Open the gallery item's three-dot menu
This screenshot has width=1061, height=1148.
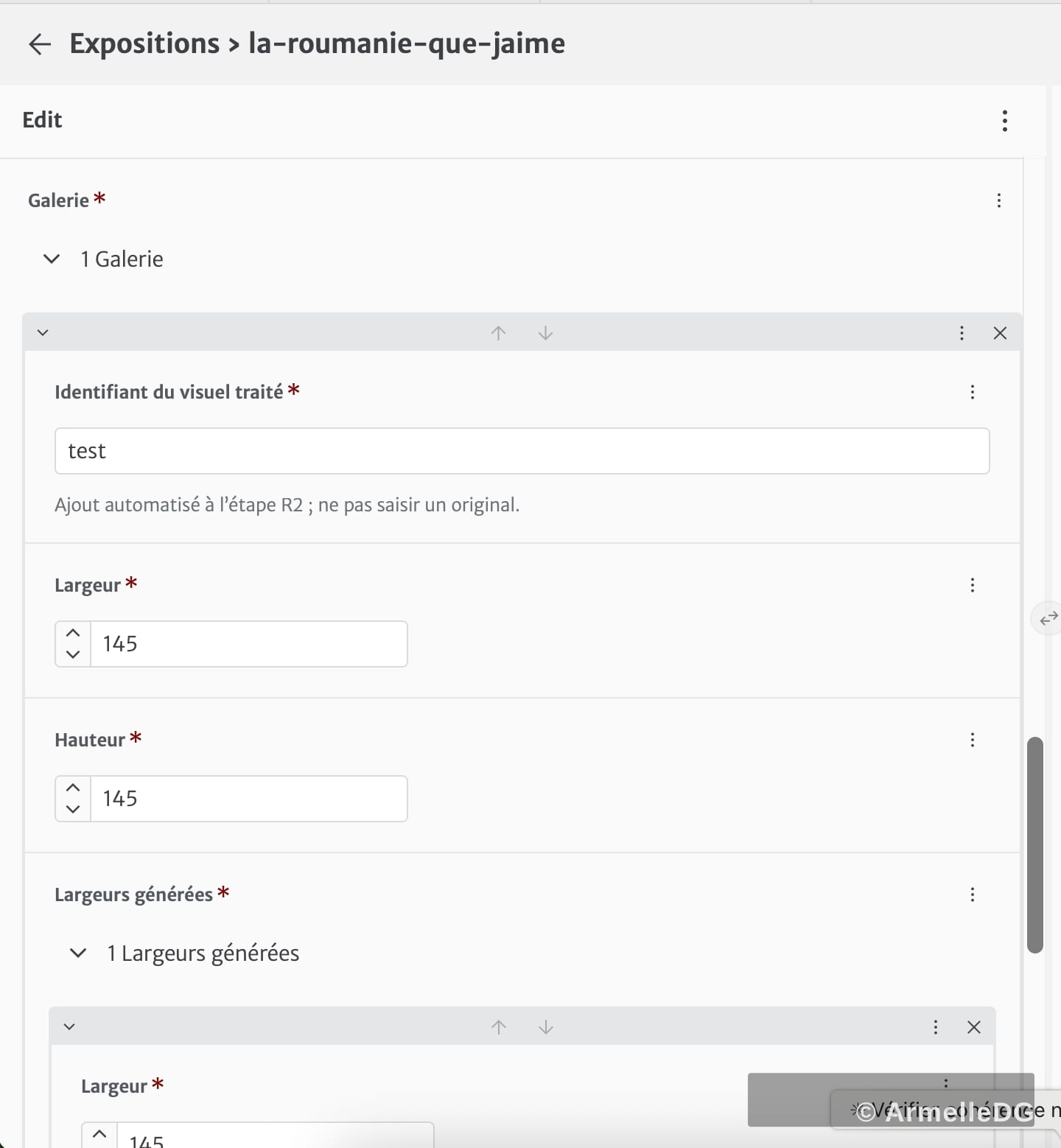coord(962,333)
